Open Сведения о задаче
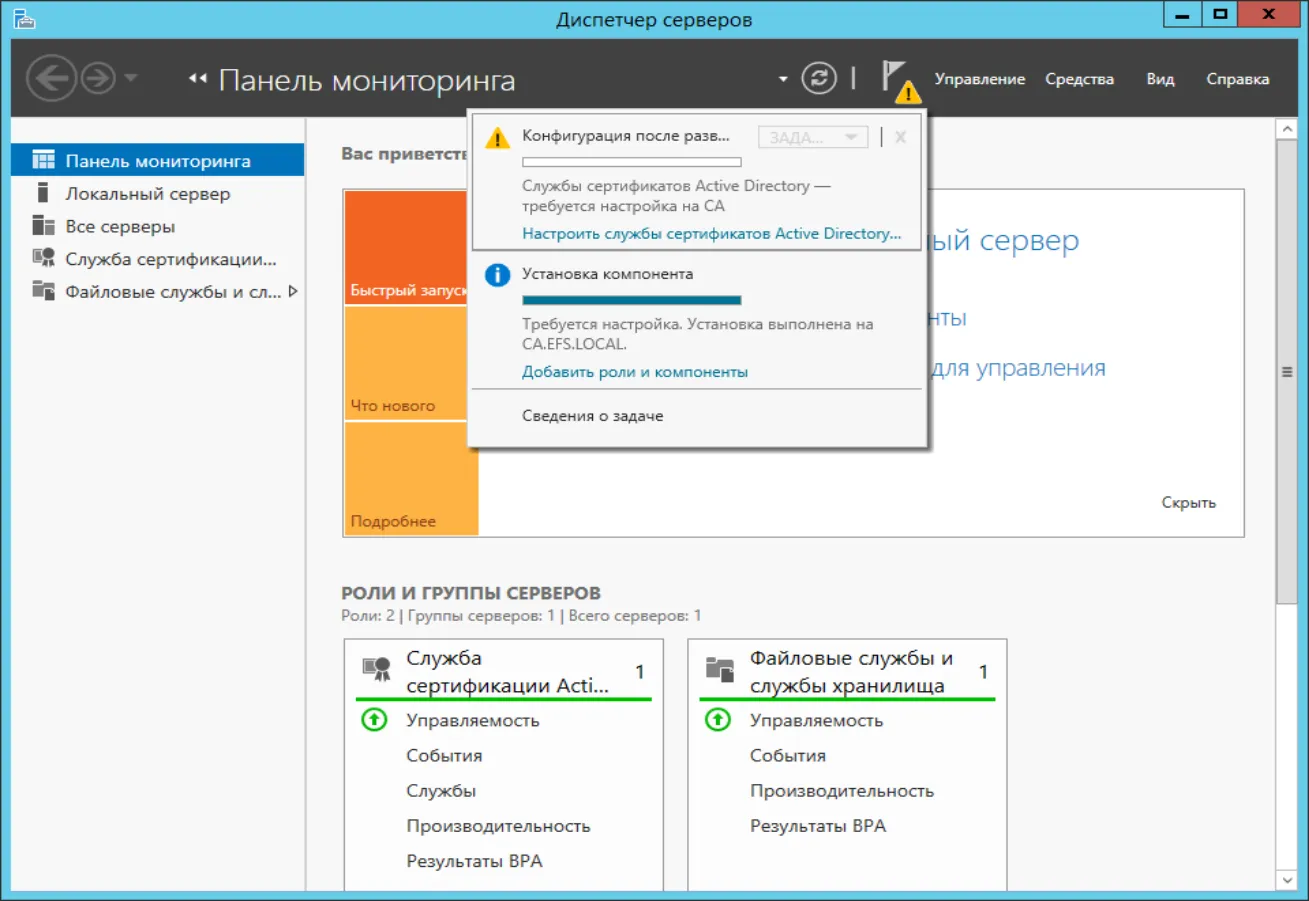The width and height of the screenshot is (1309, 901). pyautogui.click(x=592, y=415)
